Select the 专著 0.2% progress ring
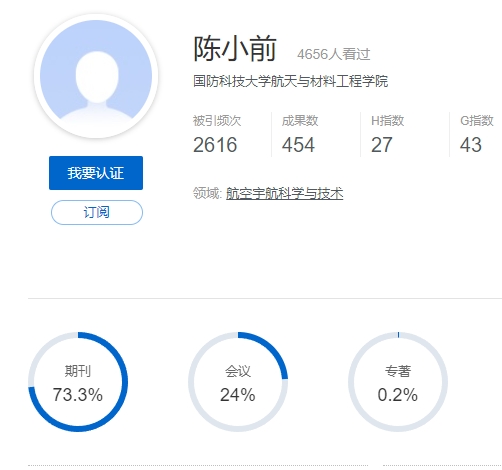 tap(398, 382)
